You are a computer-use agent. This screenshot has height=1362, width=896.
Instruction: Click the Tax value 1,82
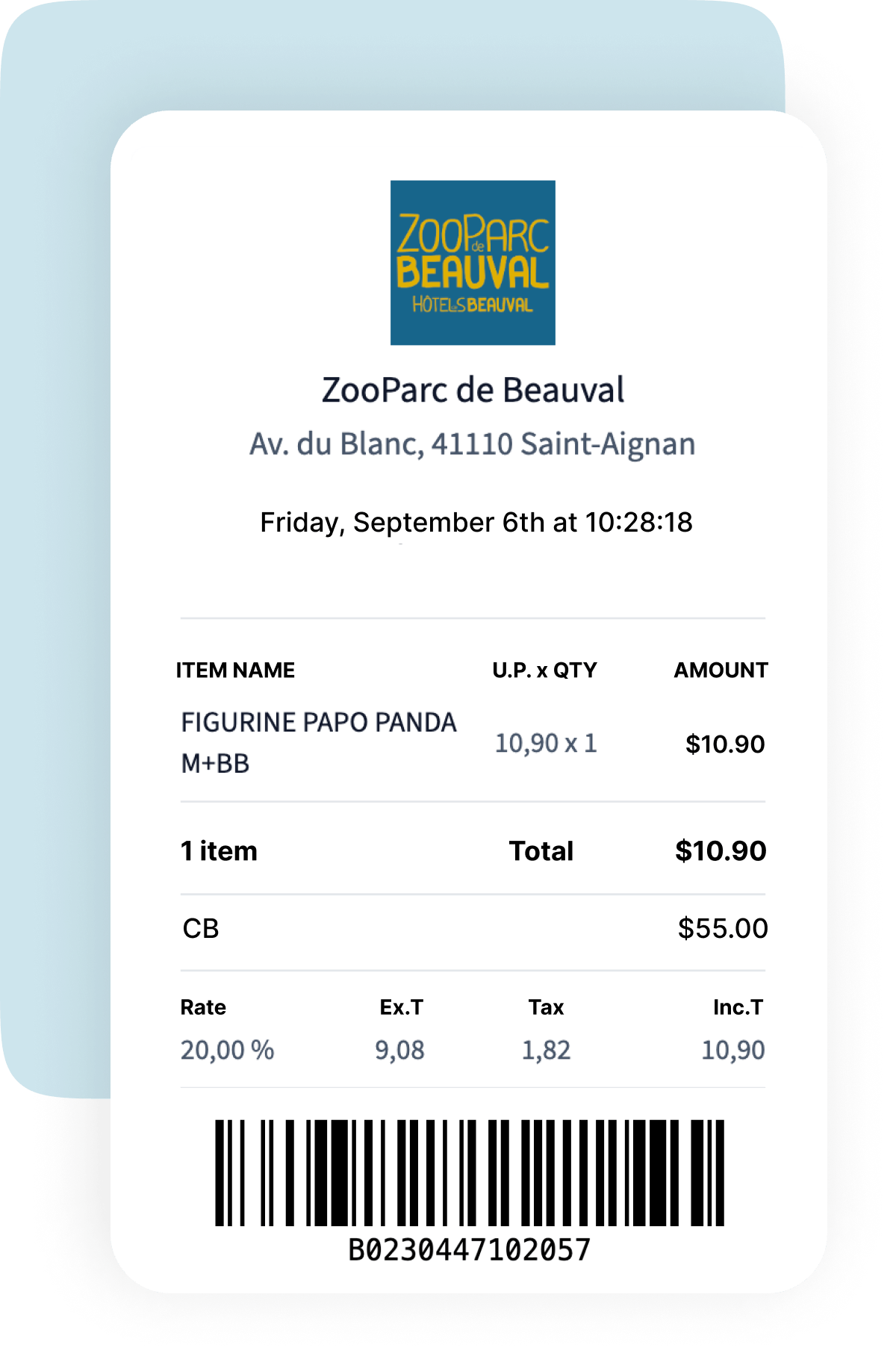pos(546,1051)
